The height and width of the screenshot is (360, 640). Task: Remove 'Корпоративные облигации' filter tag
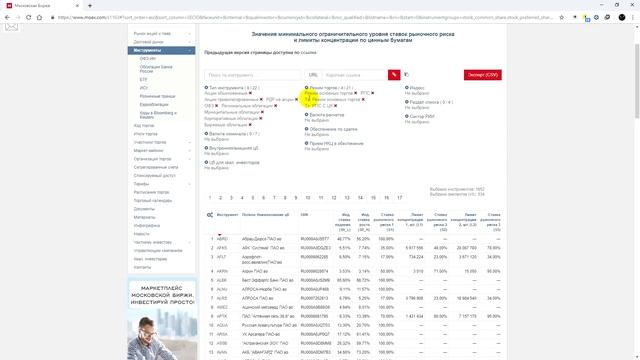(261, 119)
